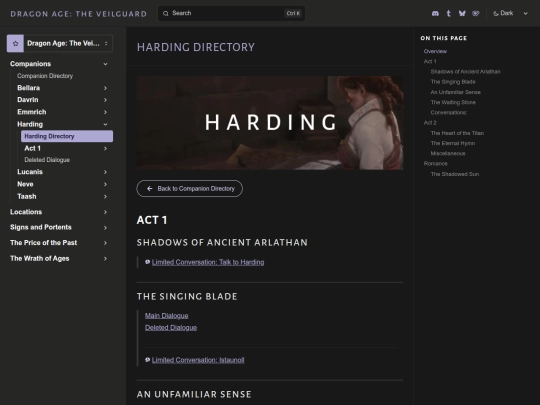Expand the Signs and Portents chevron
This screenshot has width=540, height=405.
(x=105, y=228)
